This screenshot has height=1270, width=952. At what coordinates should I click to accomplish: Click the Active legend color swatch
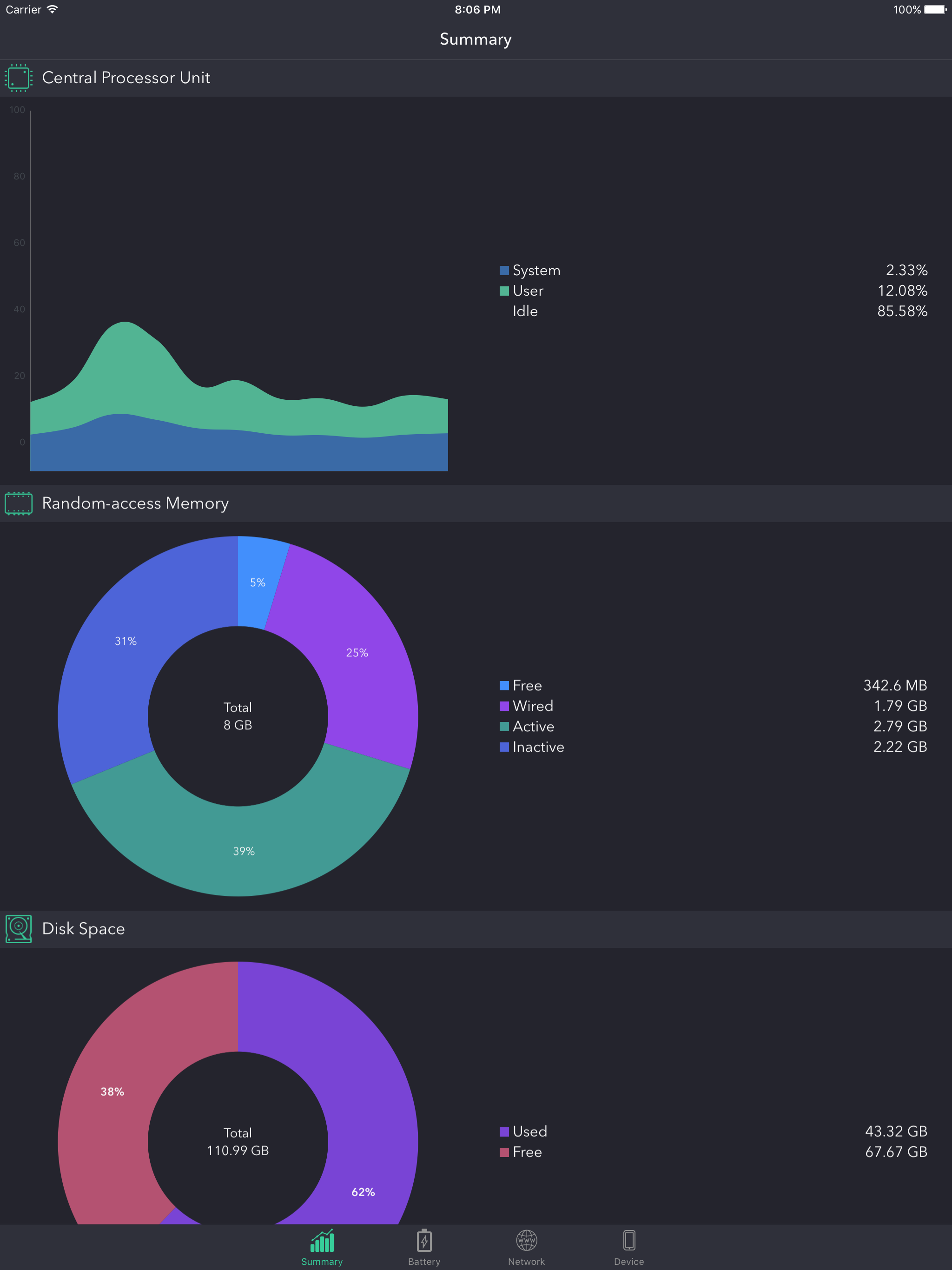coord(504,726)
